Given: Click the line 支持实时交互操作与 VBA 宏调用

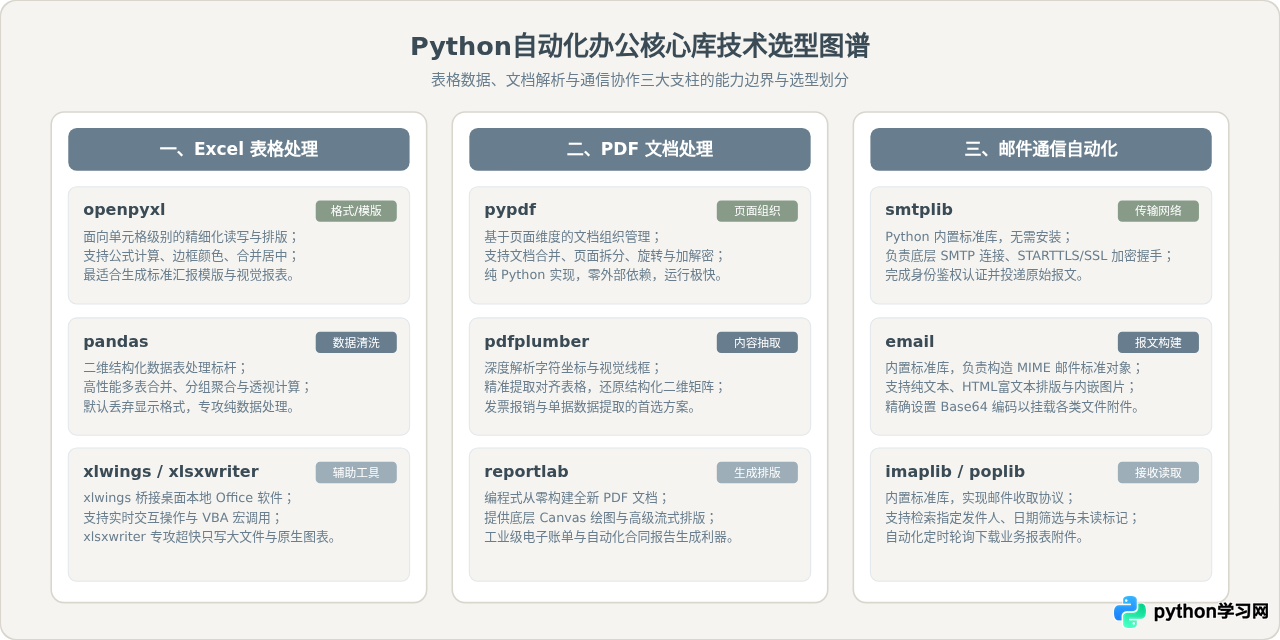Looking at the screenshot, I should pyautogui.click(x=183, y=517).
